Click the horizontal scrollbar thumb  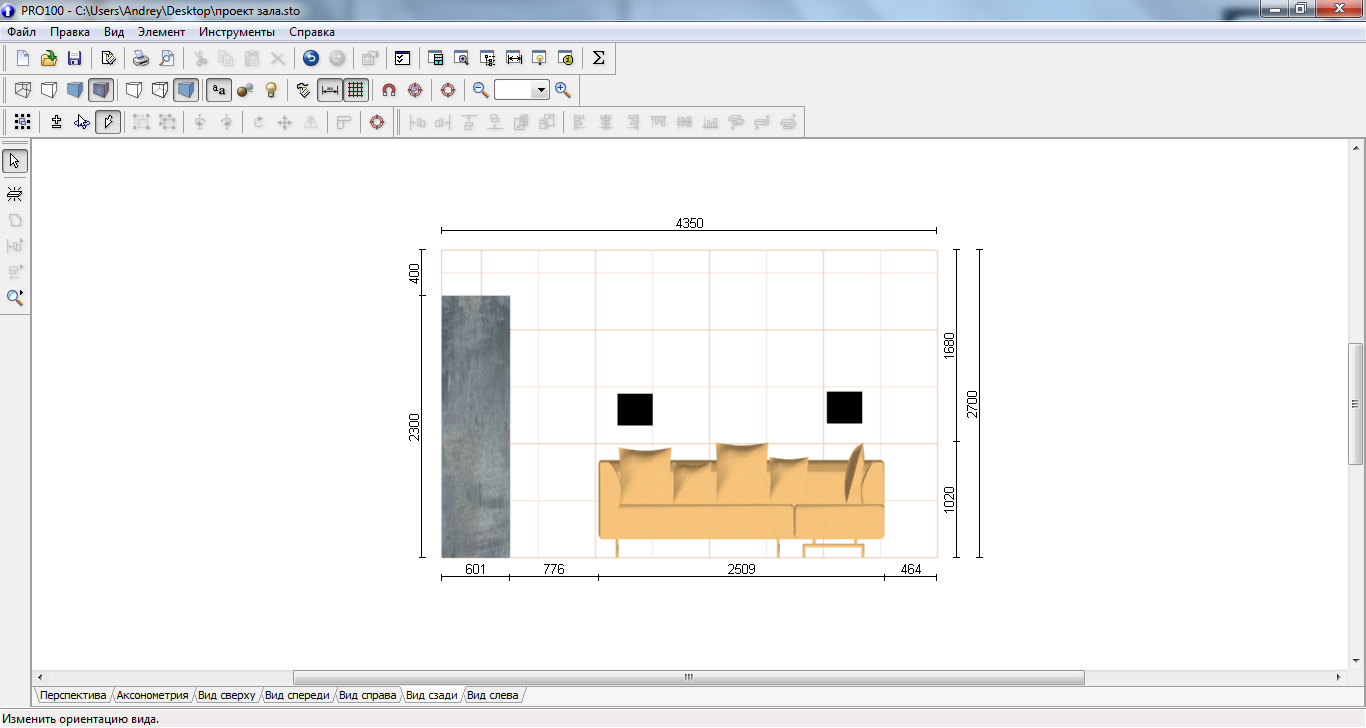point(688,677)
